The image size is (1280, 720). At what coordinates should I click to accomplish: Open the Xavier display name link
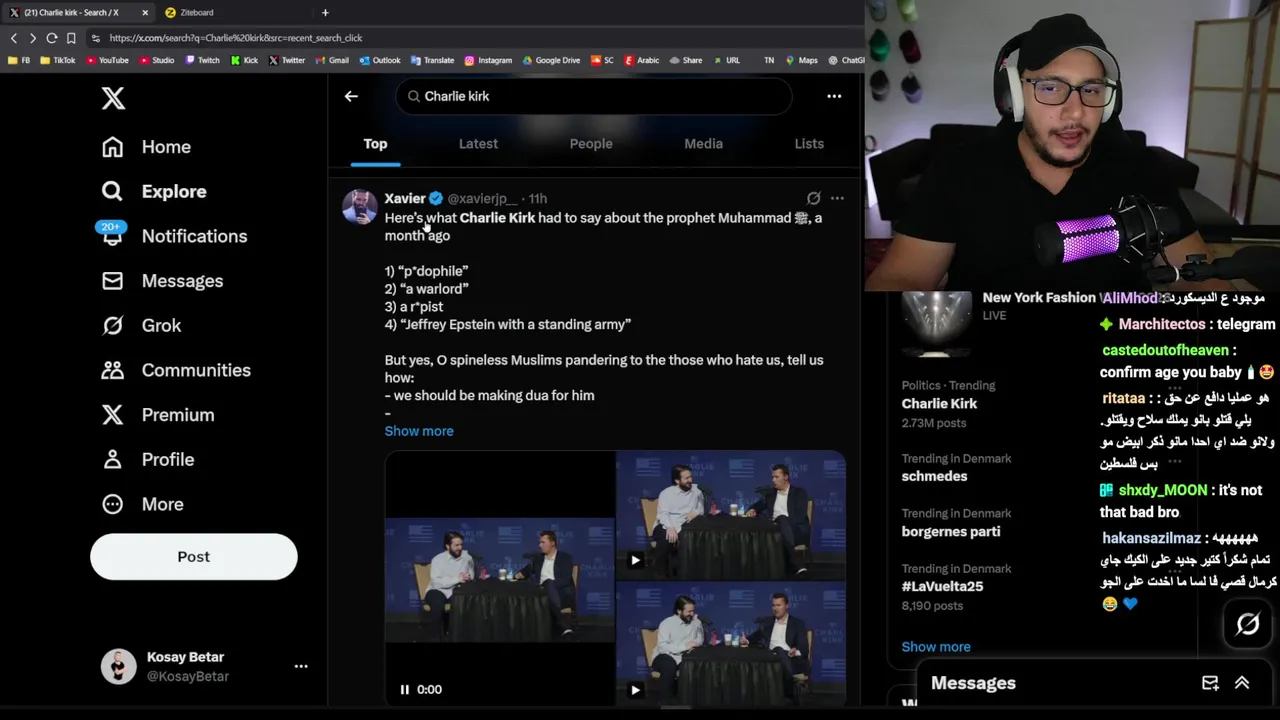click(x=405, y=199)
